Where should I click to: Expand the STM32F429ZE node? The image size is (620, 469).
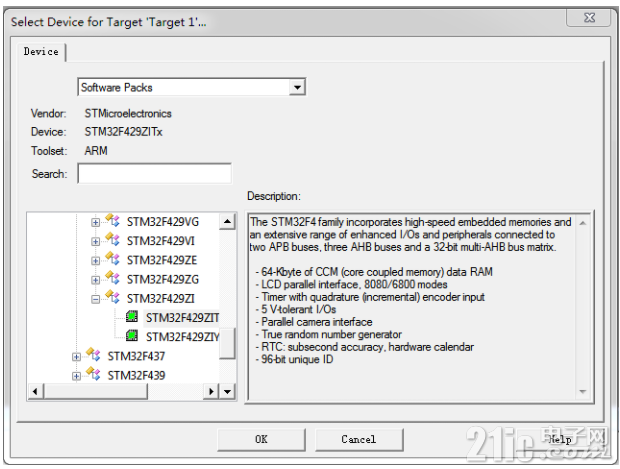(x=95, y=261)
